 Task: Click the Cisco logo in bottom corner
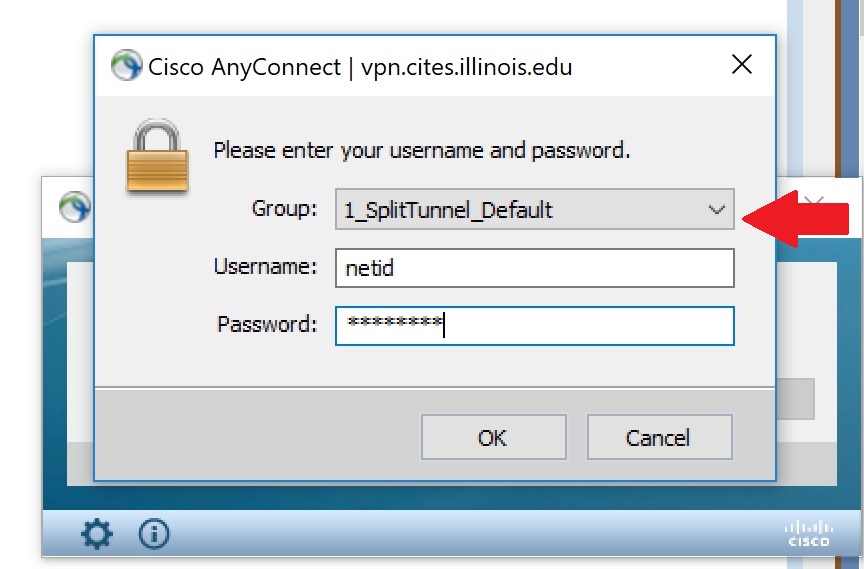tap(808, 534)
